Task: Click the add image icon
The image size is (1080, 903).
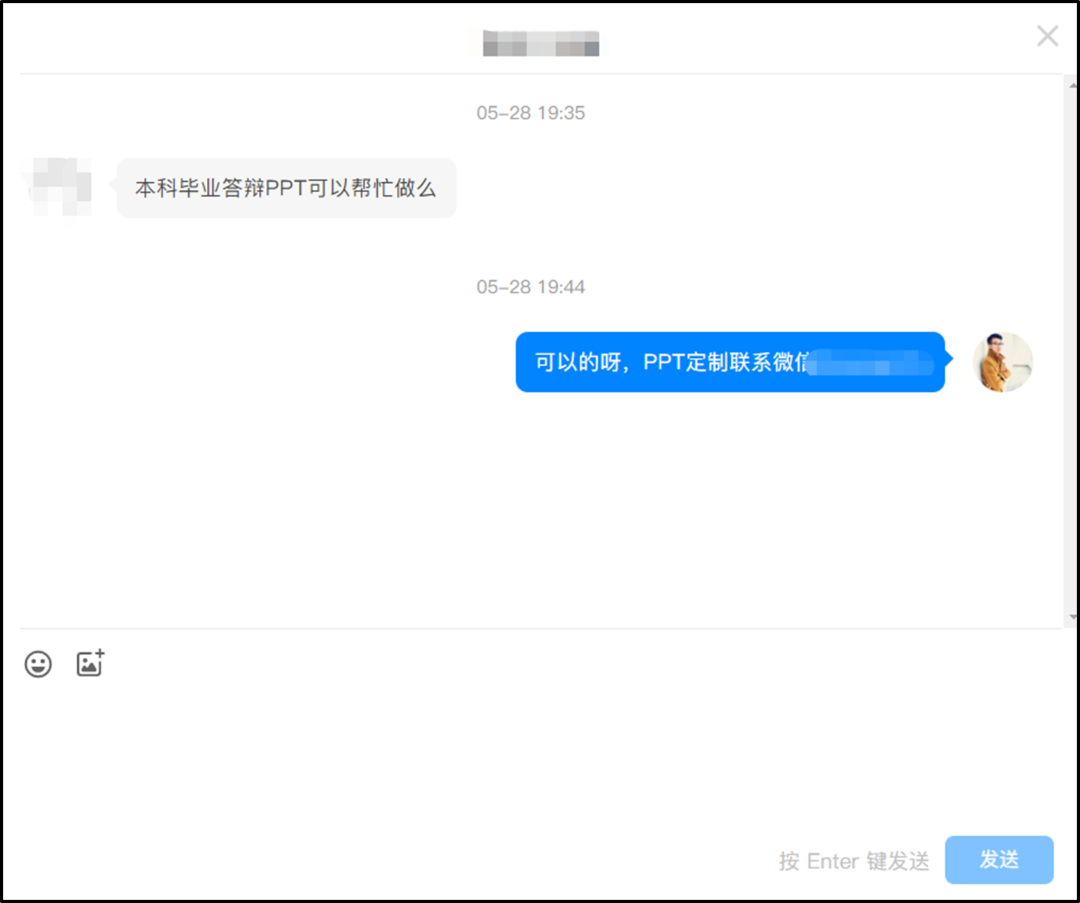Action: point(90,663)
